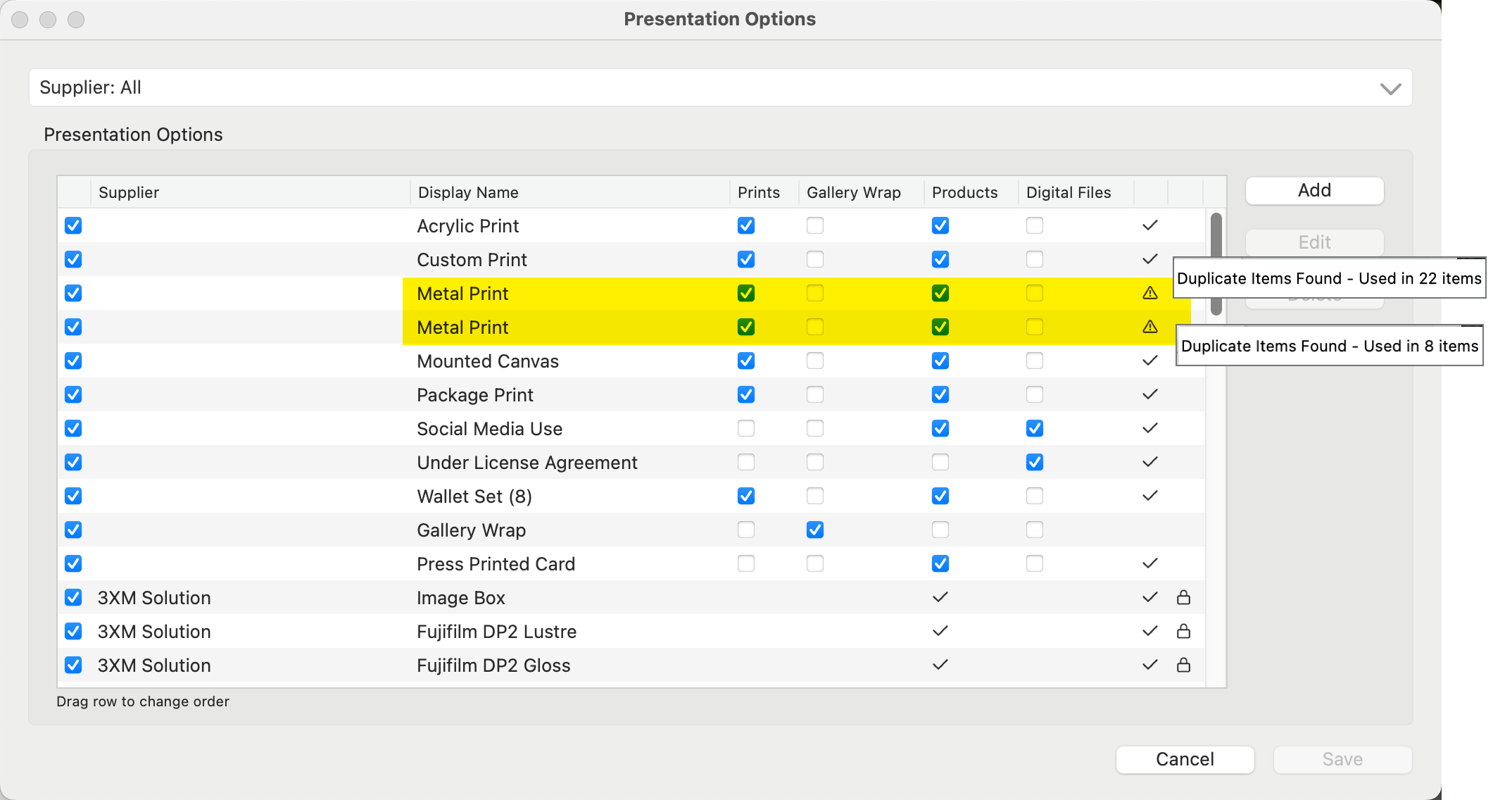The image size is (1512, 800).
Task: Uncheck Prints for Acrylic Print
Action: [745, 225]
